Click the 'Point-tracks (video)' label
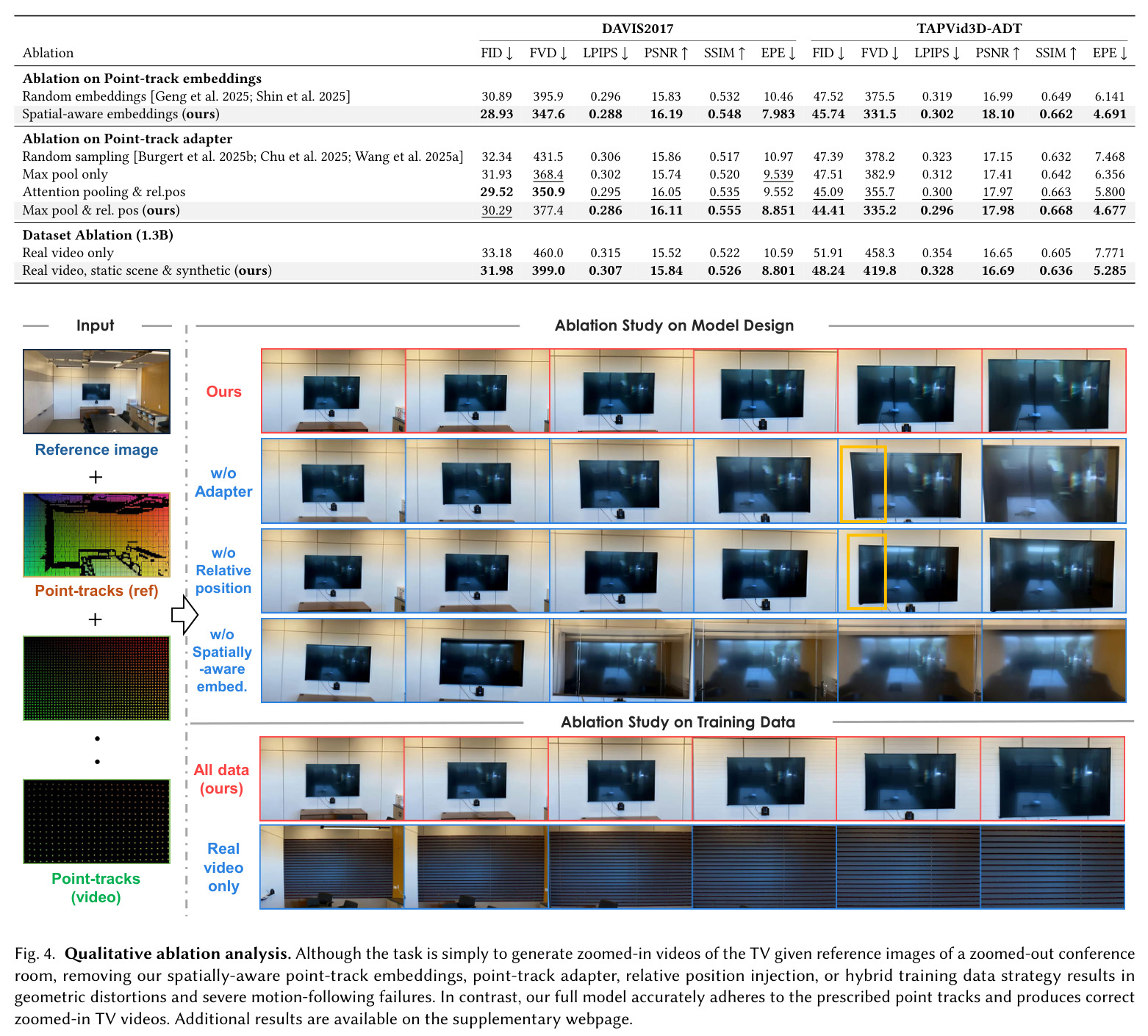 pyautogui.click(x=96, y=888)
